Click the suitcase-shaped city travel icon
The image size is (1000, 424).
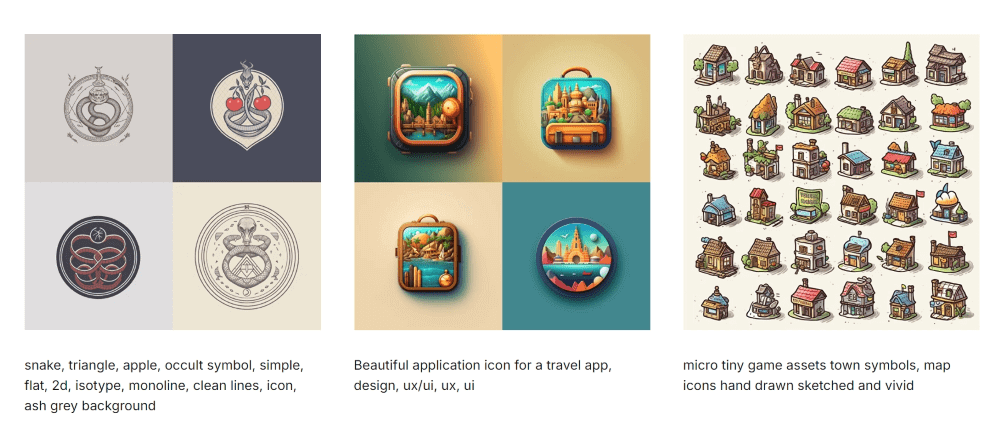point(576,108)
